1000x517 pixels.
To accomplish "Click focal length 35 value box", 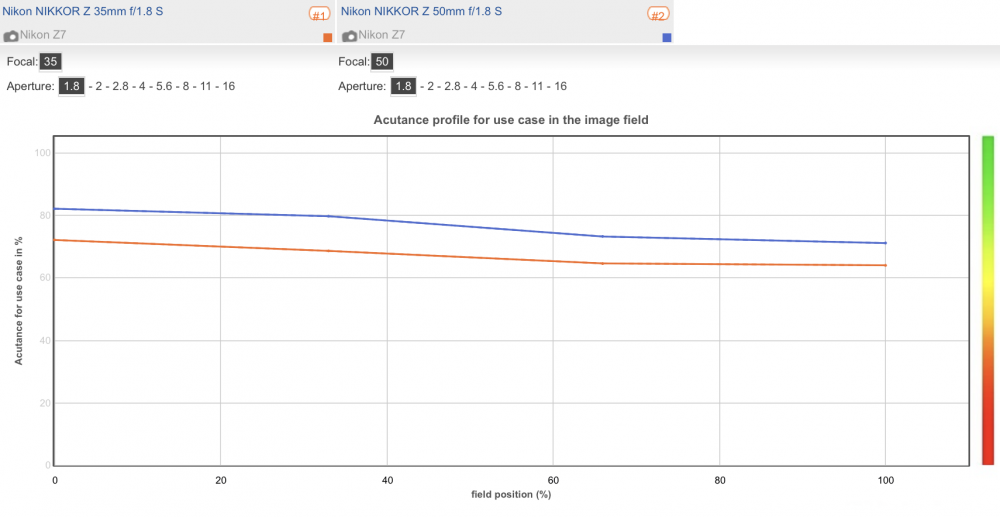I will click(50, 62).
